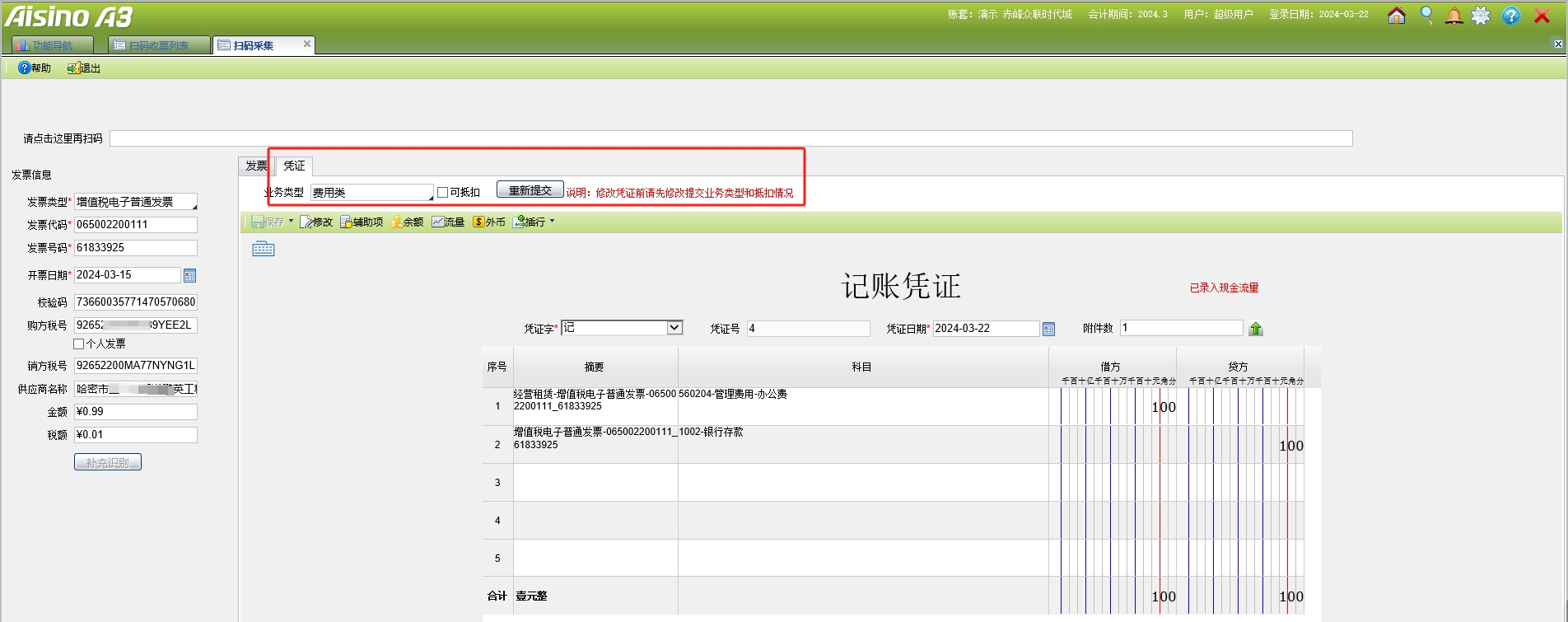
Task: Click the 凭证号 input field
Action: click(x=808, y=329)
